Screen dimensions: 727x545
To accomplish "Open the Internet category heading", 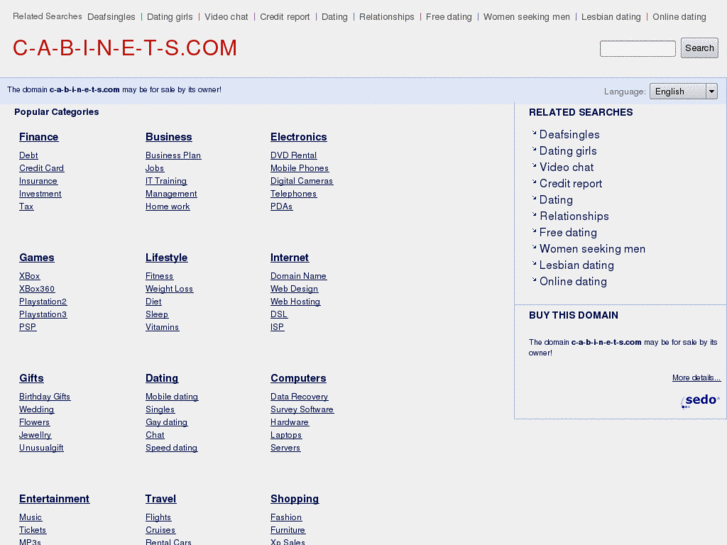I will coord(289,258).
